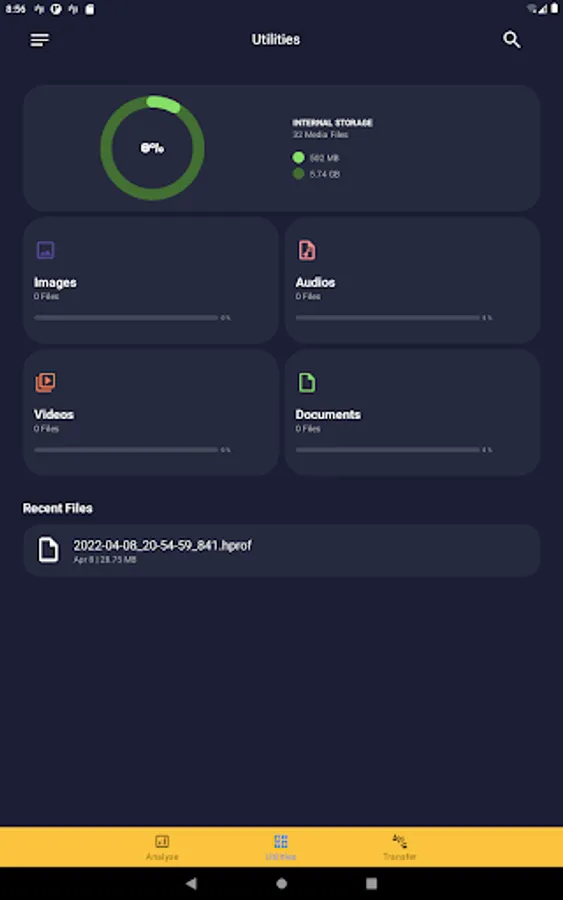Open recent file 2022-04-08_20-54-59_841.hprof
The width and height of the screenshot is (563, 900).
click(281, 550)
